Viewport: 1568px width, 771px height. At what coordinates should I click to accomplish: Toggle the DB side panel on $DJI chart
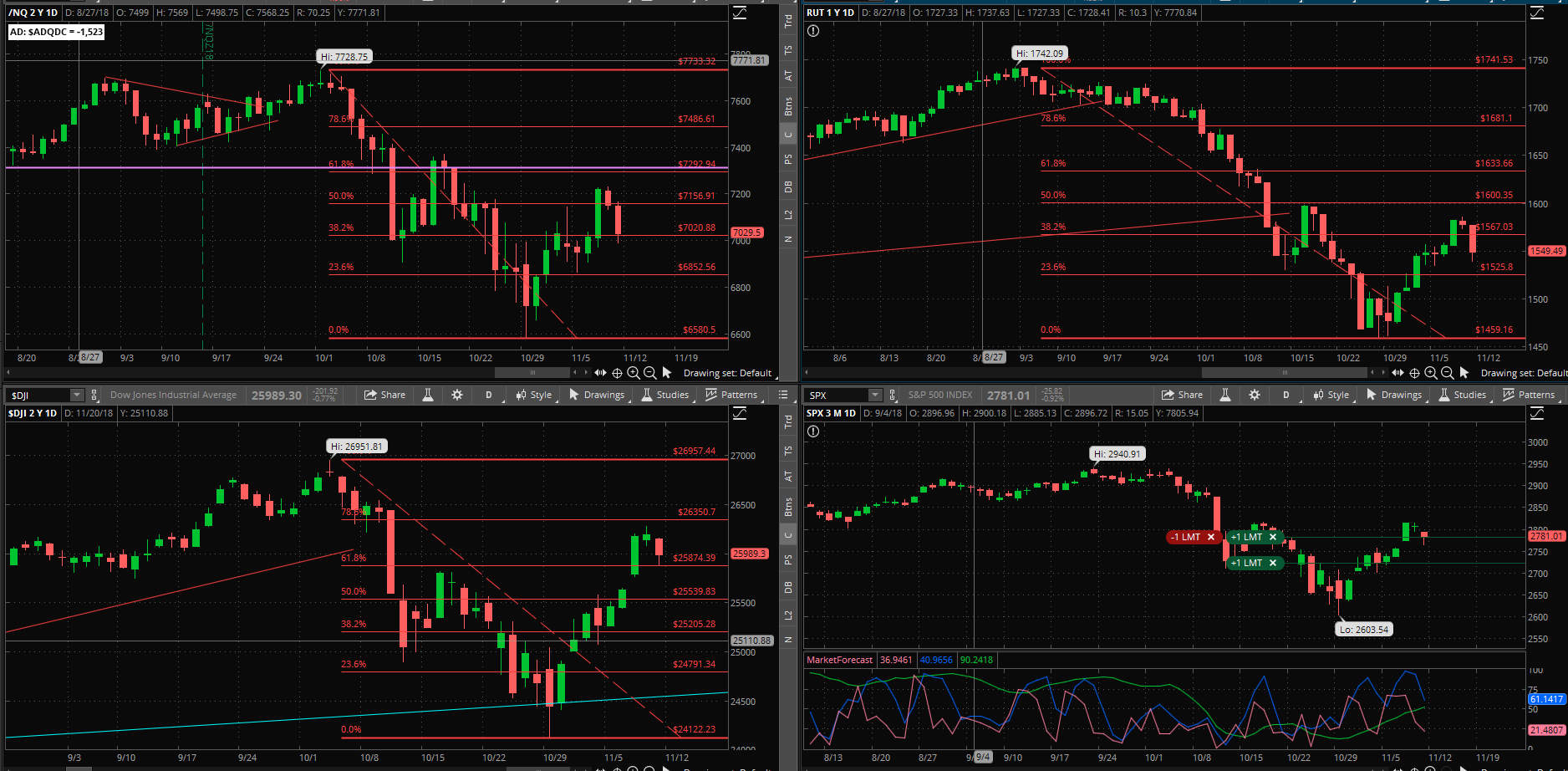[787, 588]
